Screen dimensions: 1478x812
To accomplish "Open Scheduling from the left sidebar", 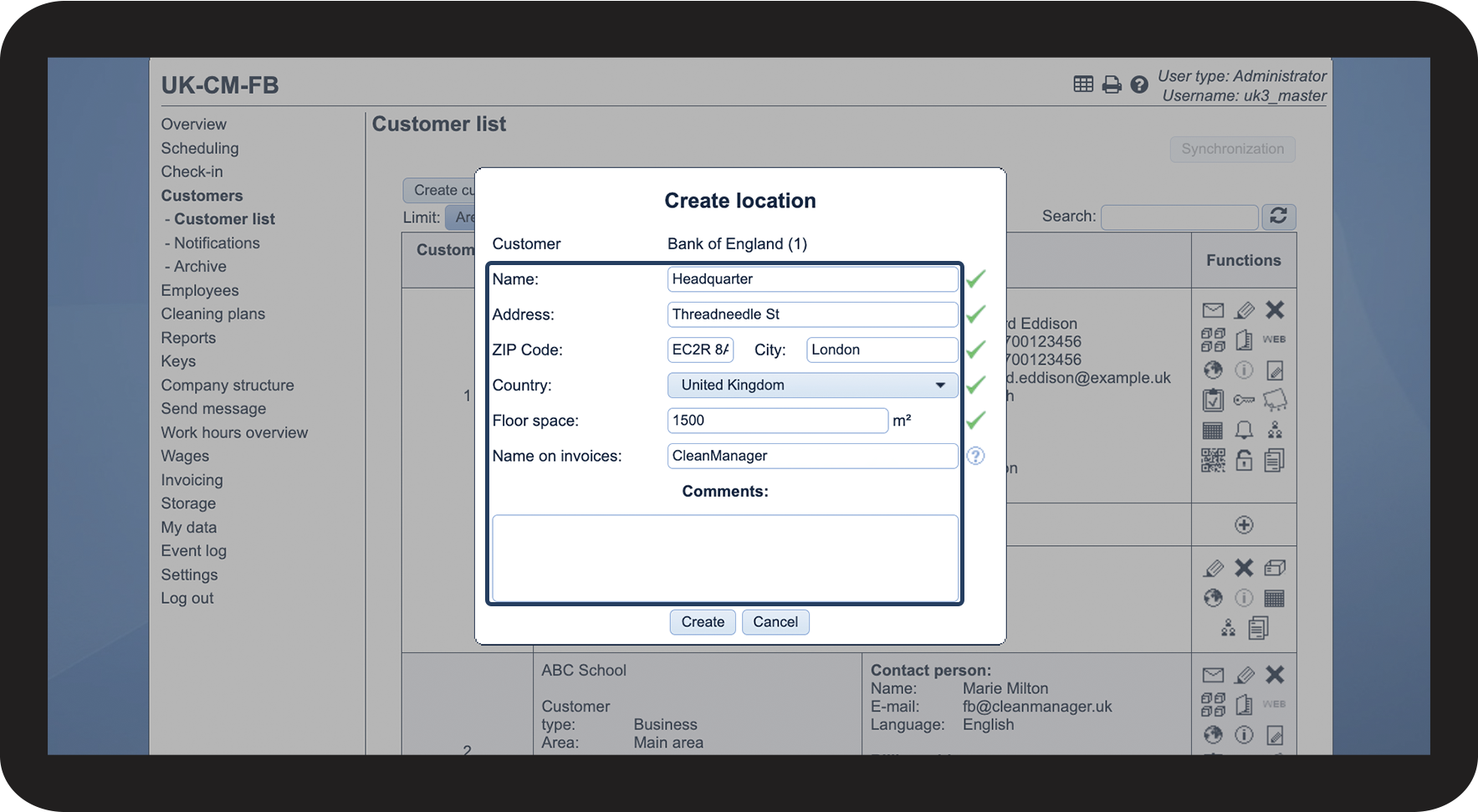I will coord(200,148).
